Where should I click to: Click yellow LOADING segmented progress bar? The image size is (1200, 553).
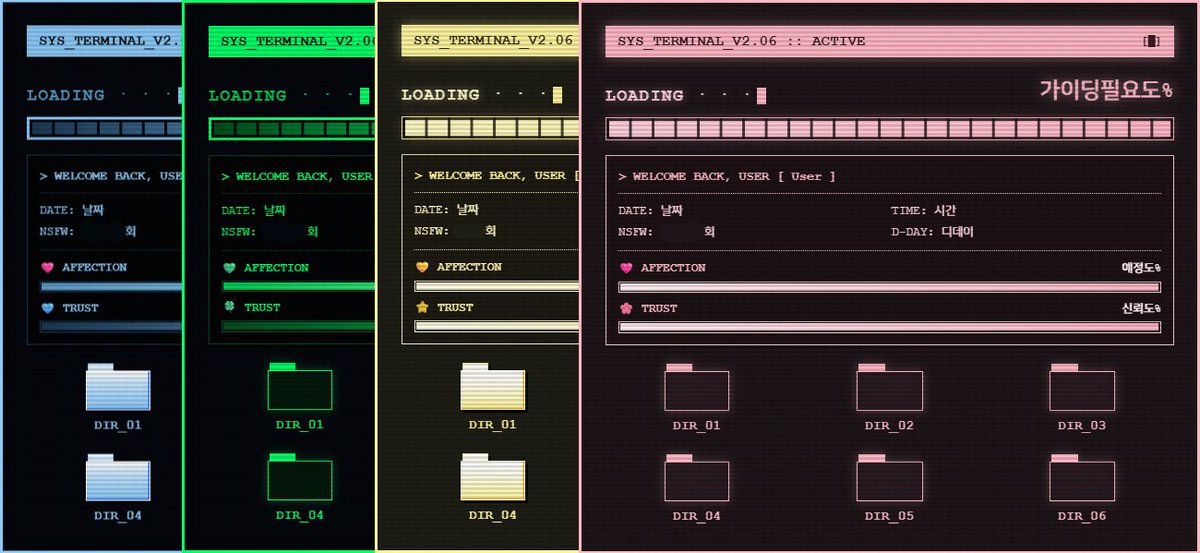[x=490, y=128]
